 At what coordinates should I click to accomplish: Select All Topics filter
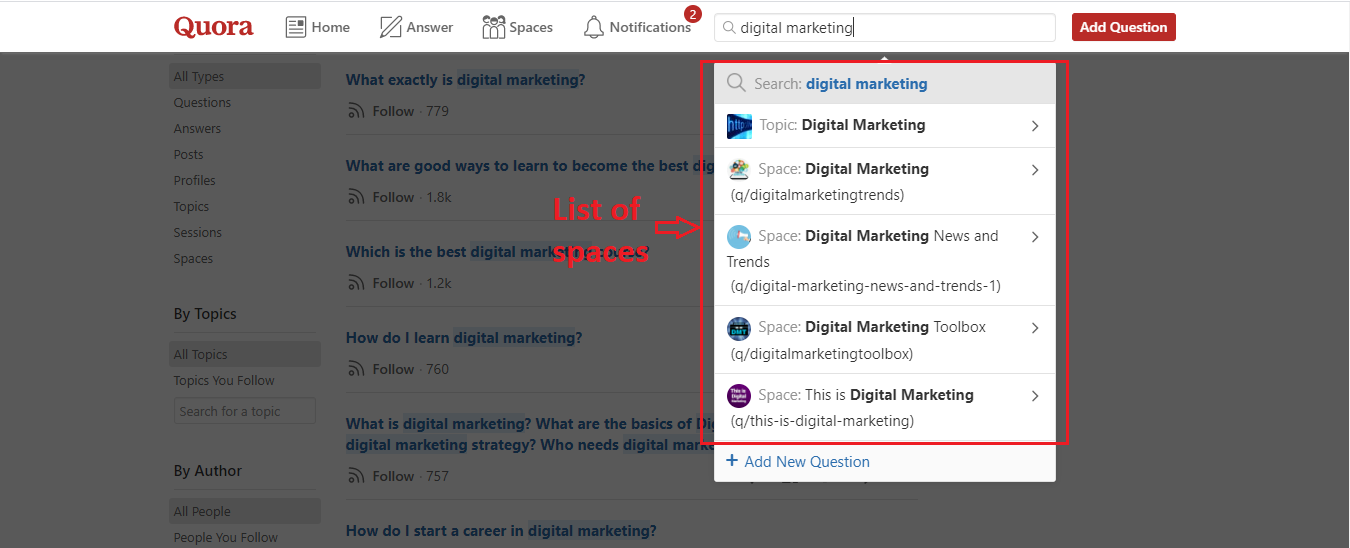[x=245, y=354]
